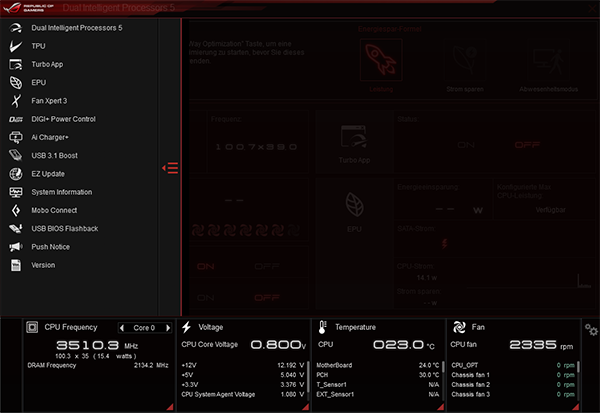Screen dimensions: 600x413
Task: Click the EZ Update globe icon
Action: click(16, 174)
